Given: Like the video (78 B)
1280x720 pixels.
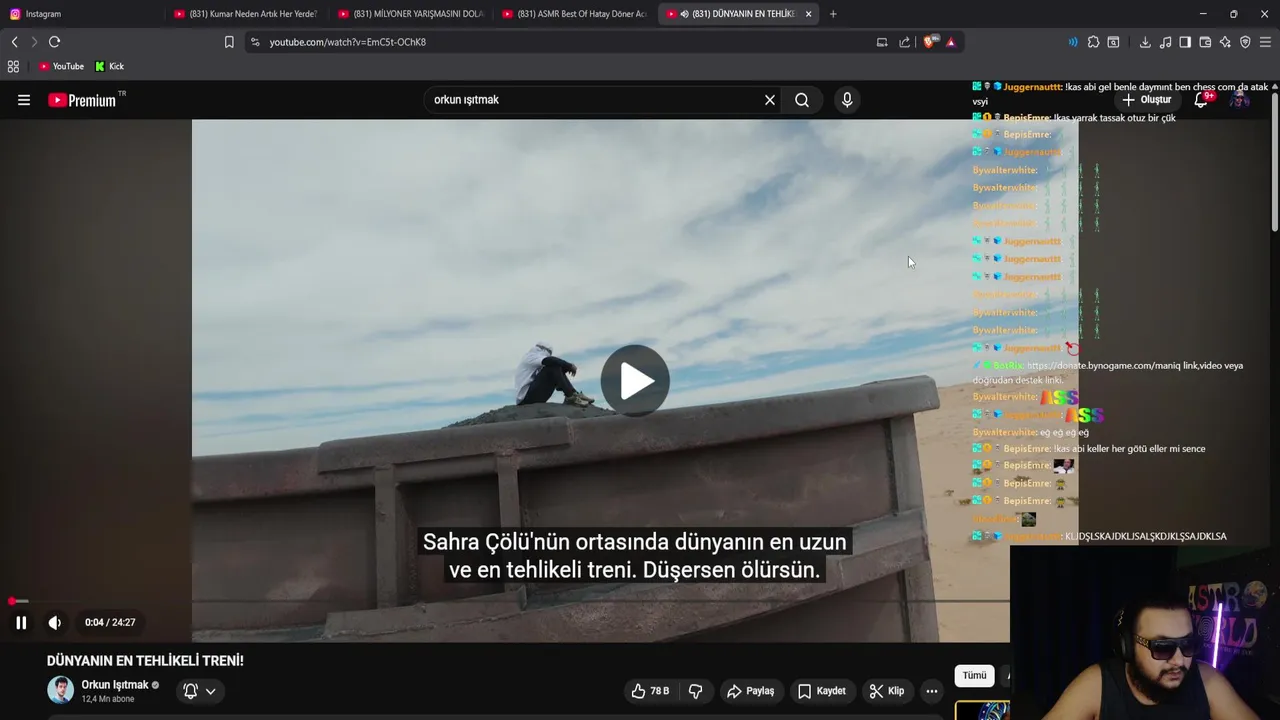Looking at the screenshot, I should pyautogui.click(x=649, y=691).
